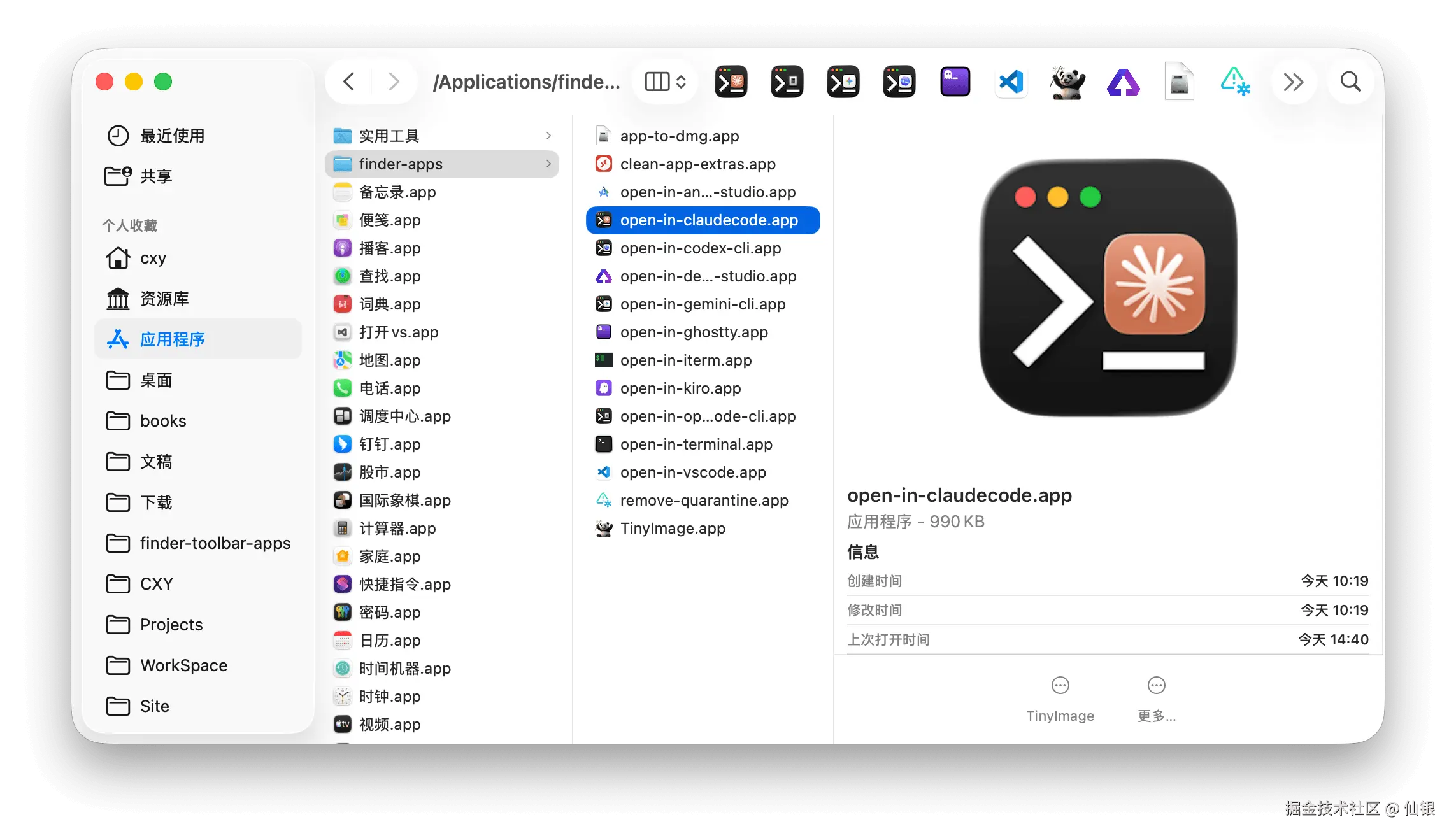Click the purple triangle DevEco Studio toolbar icon
Screen dimensions: 1456x838
click(1123, 82)
